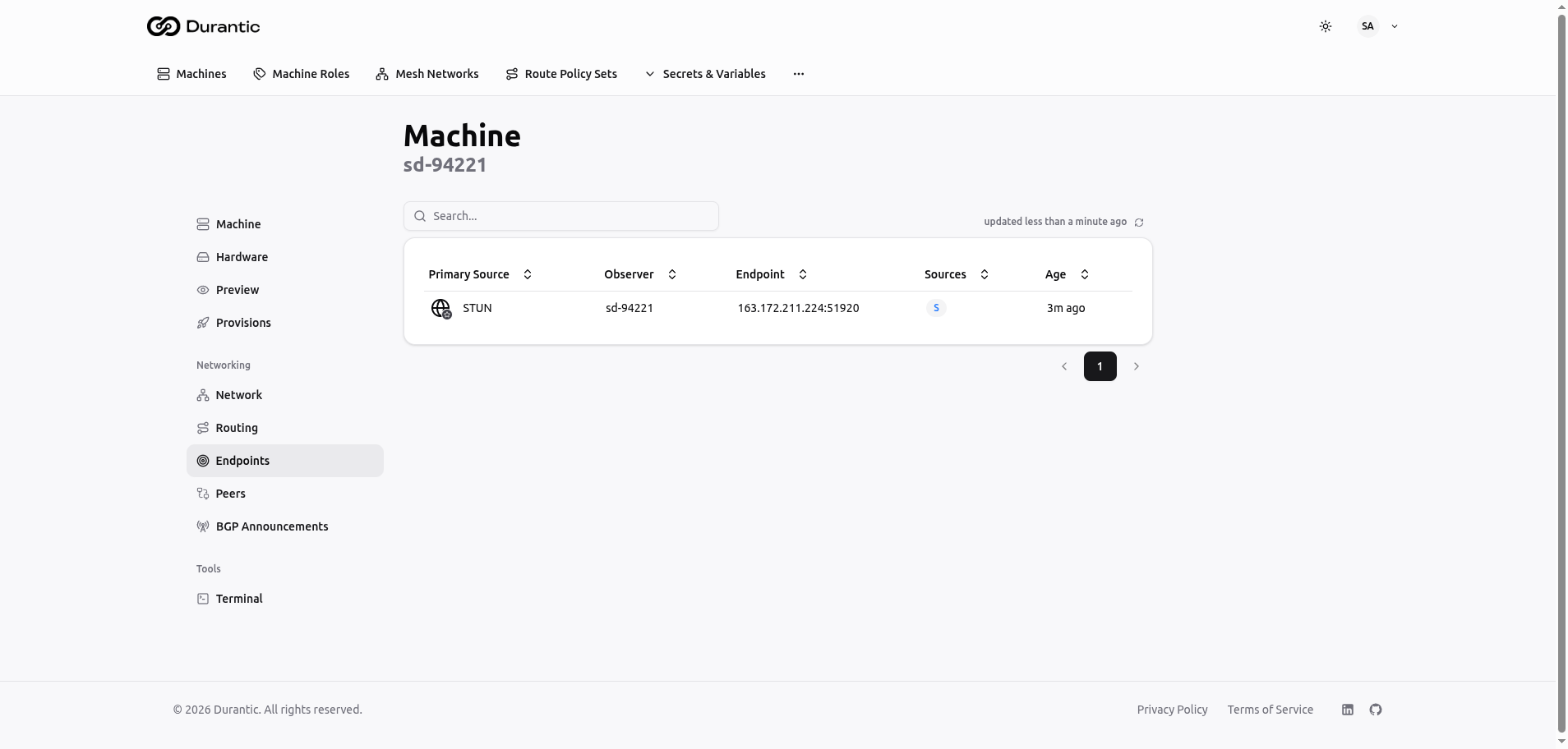The image size is (1568, 749).
Task: Click the Search endpoints input field
Action: pos(561,216)
